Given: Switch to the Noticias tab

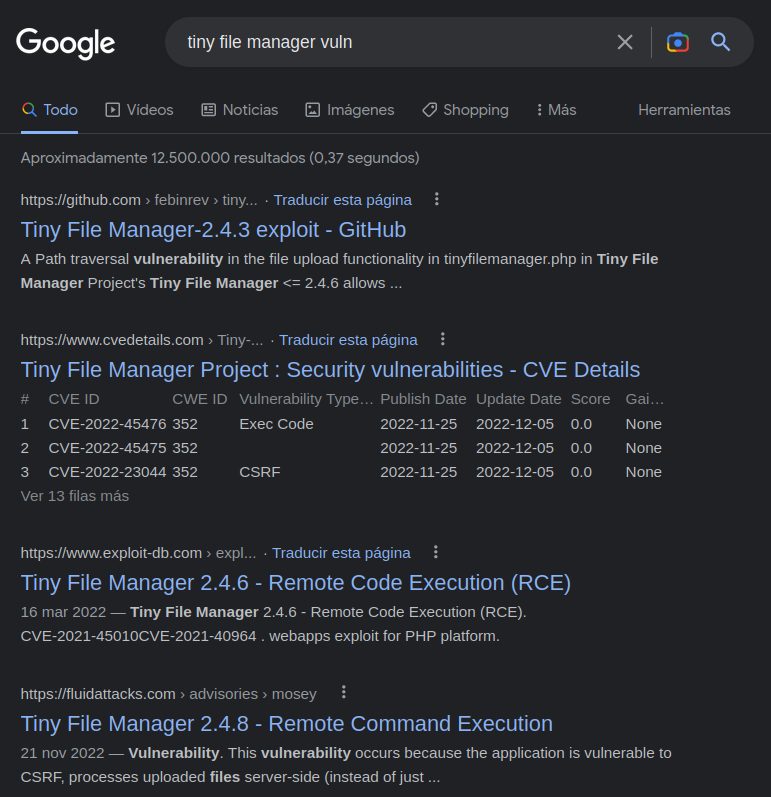Looking at the screenshot, I should [x=240, y=110].
